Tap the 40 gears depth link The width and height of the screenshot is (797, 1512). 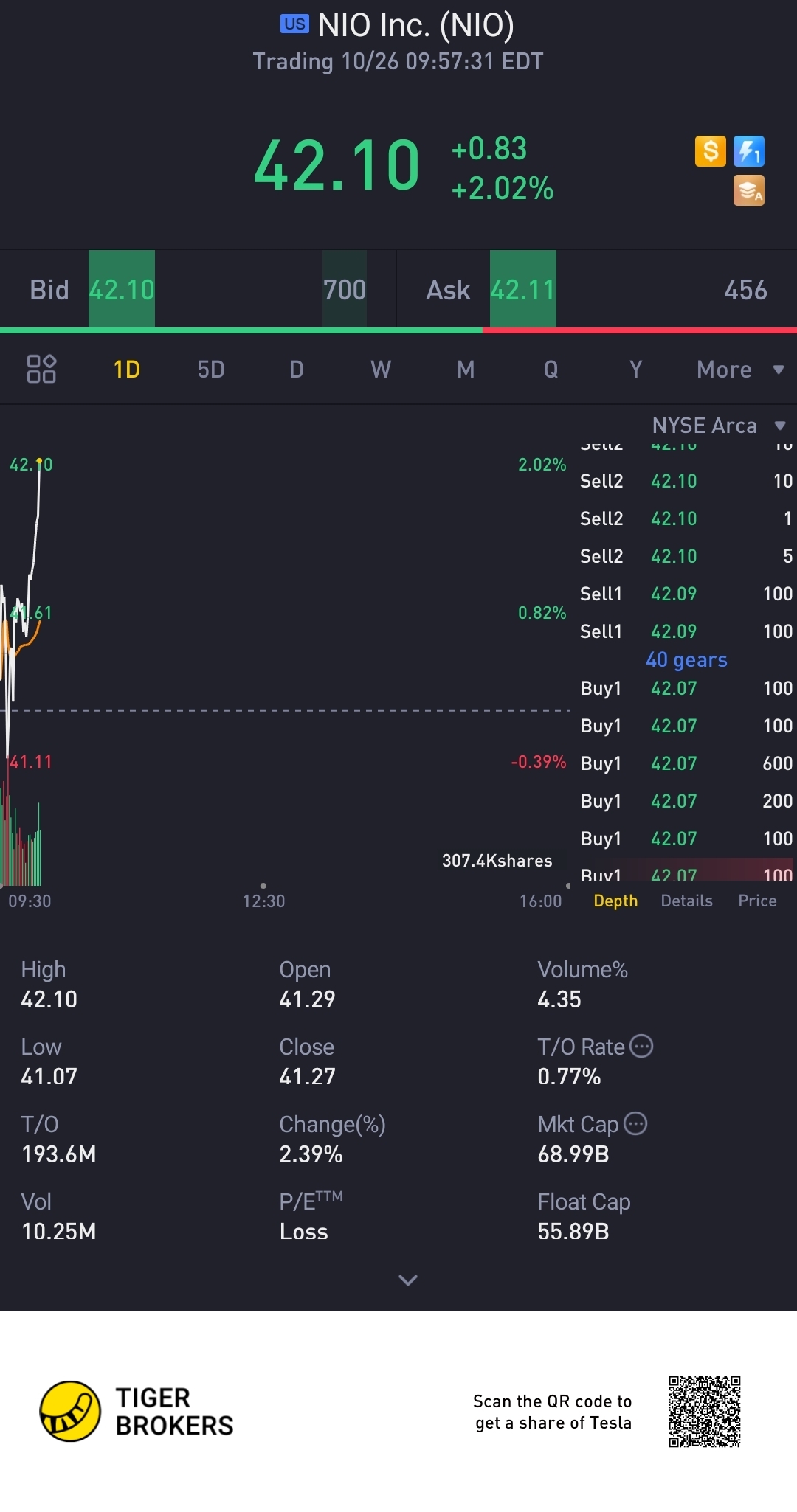coord(686,659)
